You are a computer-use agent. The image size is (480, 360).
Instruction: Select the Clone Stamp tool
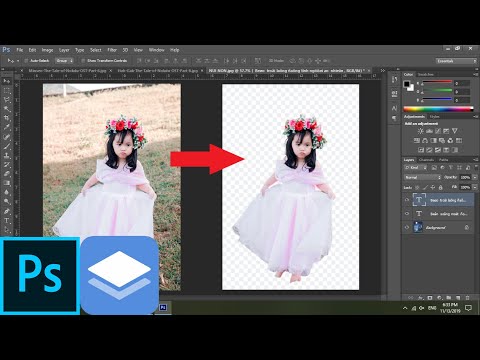coord(7,156)
